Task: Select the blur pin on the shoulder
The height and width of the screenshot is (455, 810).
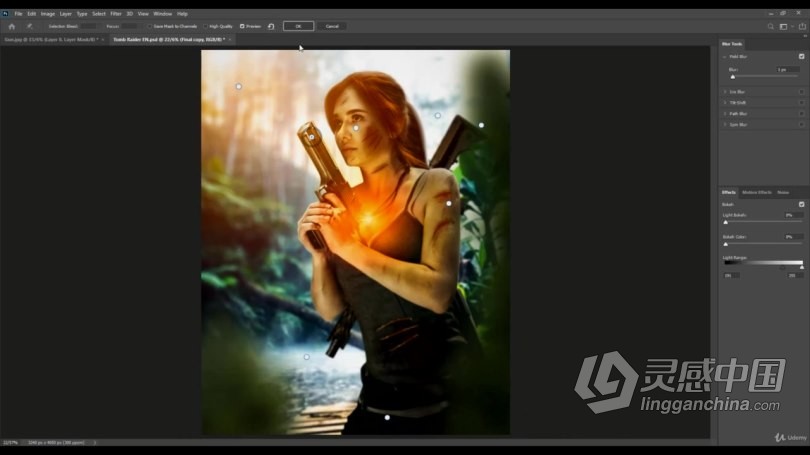Action: (449, 203)
